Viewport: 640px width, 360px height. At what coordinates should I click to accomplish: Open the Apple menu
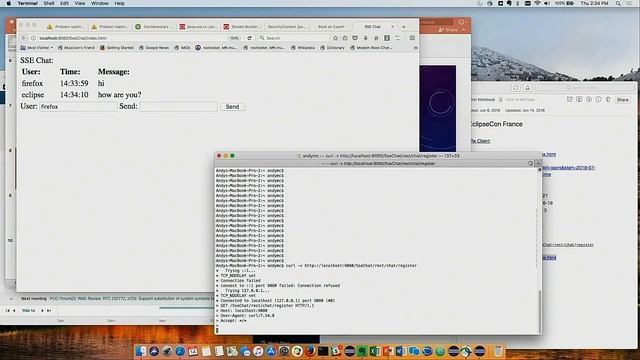[x=8, y=3]
